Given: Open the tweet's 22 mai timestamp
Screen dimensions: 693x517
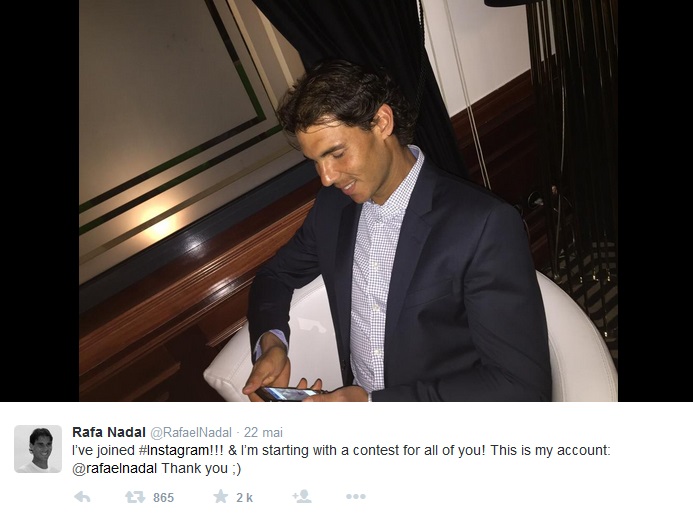Looking at the screenshot, I should click(263, 432).
